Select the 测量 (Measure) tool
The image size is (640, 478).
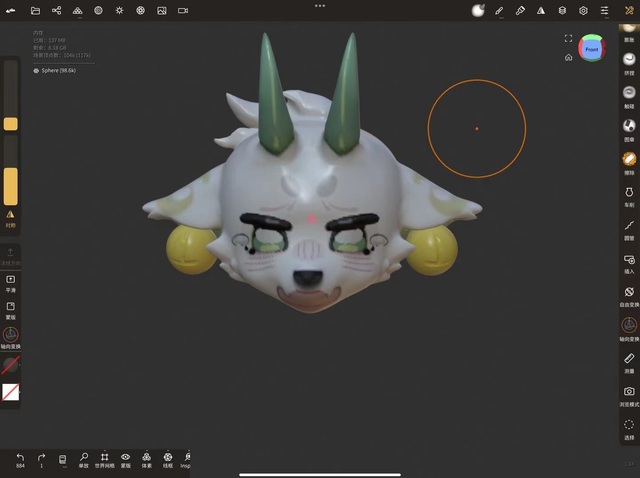[629, 359]
